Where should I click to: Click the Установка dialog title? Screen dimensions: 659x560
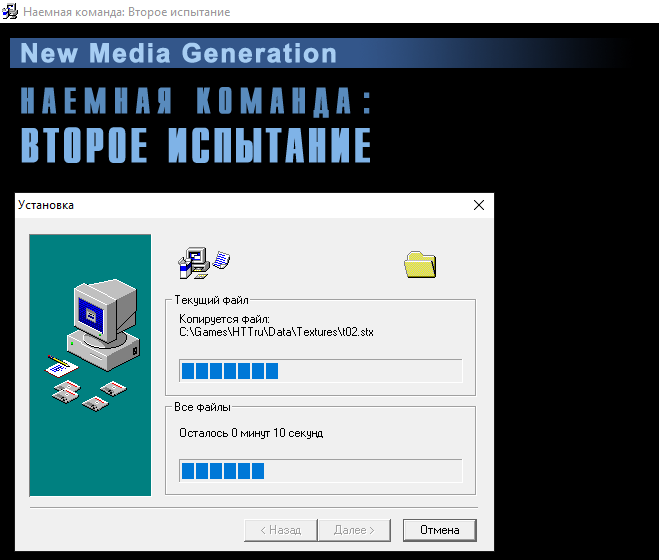[x=46, y=205]
